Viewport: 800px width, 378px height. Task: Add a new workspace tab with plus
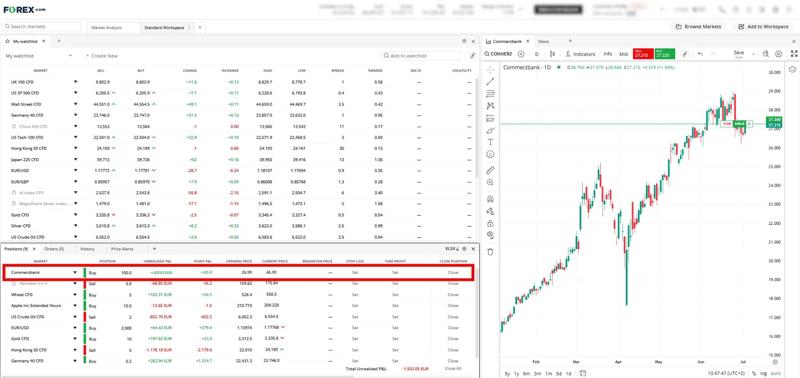point(199,28)
